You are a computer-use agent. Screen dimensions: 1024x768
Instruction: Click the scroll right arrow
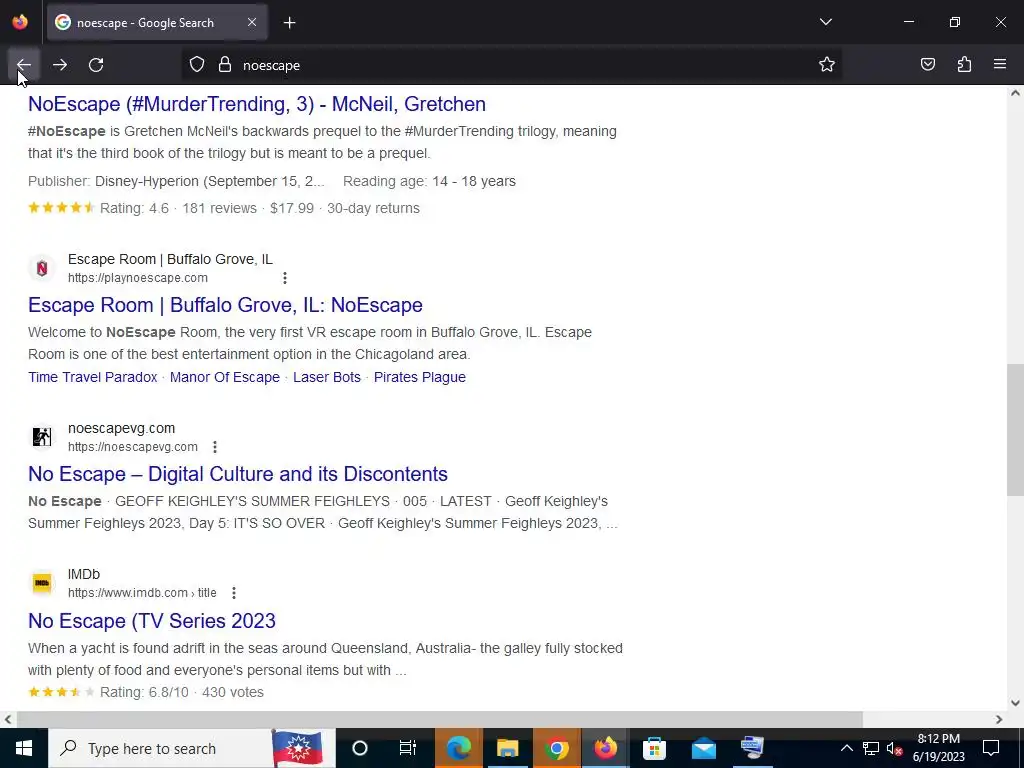(x=999, y=720)
